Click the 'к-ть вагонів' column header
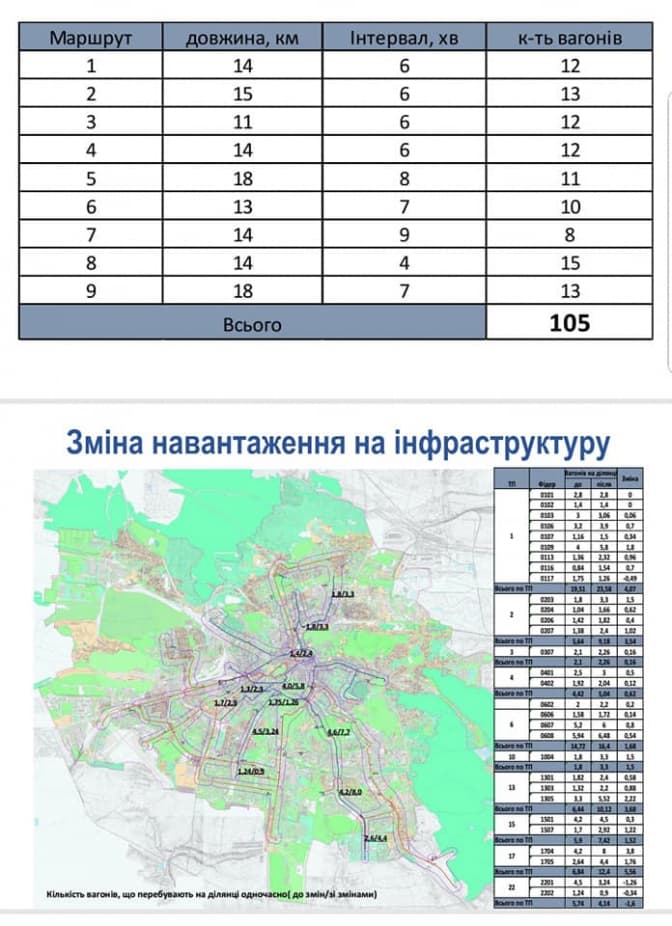 (x=570, y=38)
